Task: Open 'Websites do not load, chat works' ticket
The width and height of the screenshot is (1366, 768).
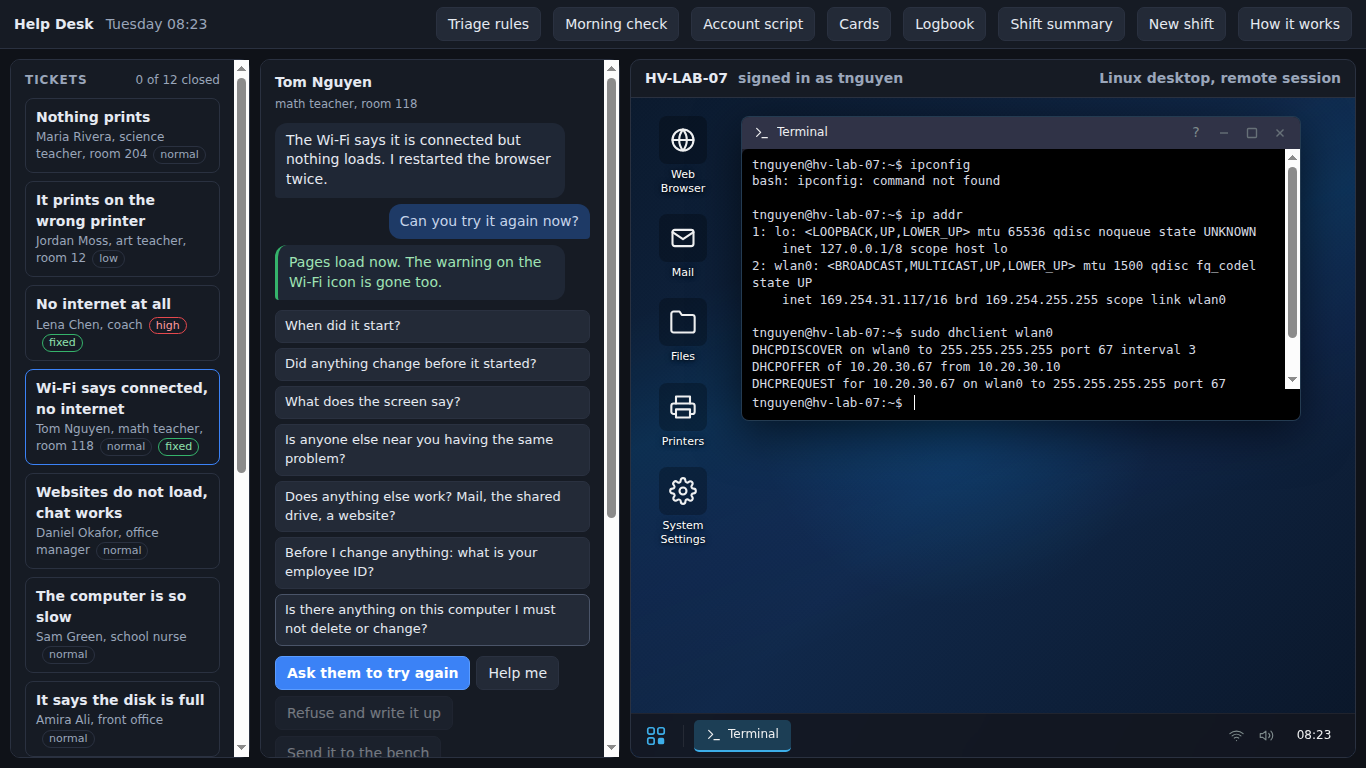Action: click(122, 521)
